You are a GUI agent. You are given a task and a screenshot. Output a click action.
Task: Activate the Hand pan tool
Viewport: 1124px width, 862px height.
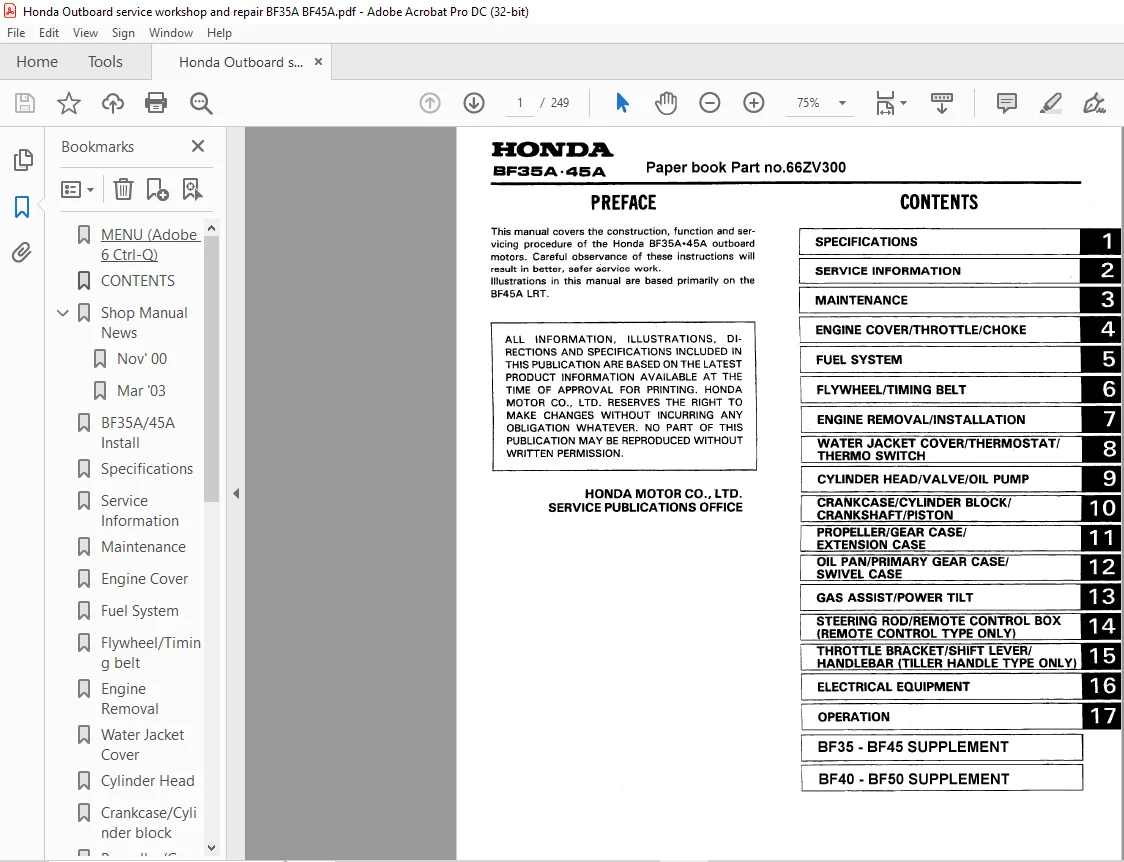666,103
